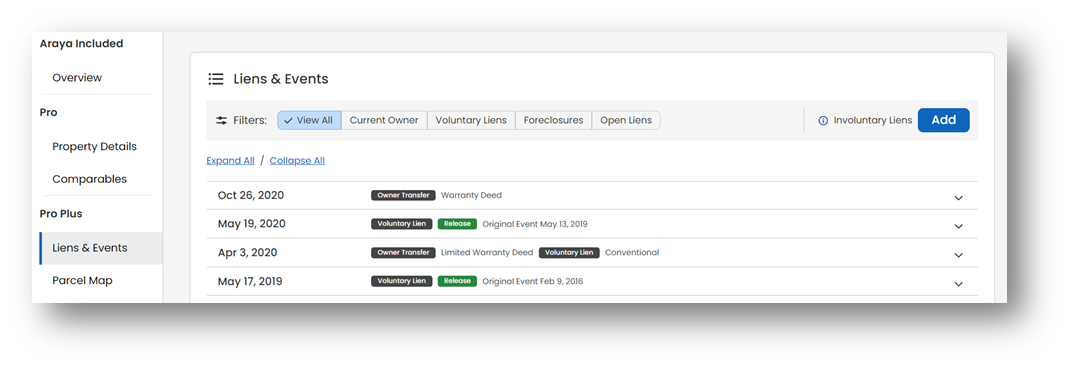1072x368 pixels.
Task: Click the Voluntary Lien badge in May 19, 2020 row
Action: coord(402,224)
